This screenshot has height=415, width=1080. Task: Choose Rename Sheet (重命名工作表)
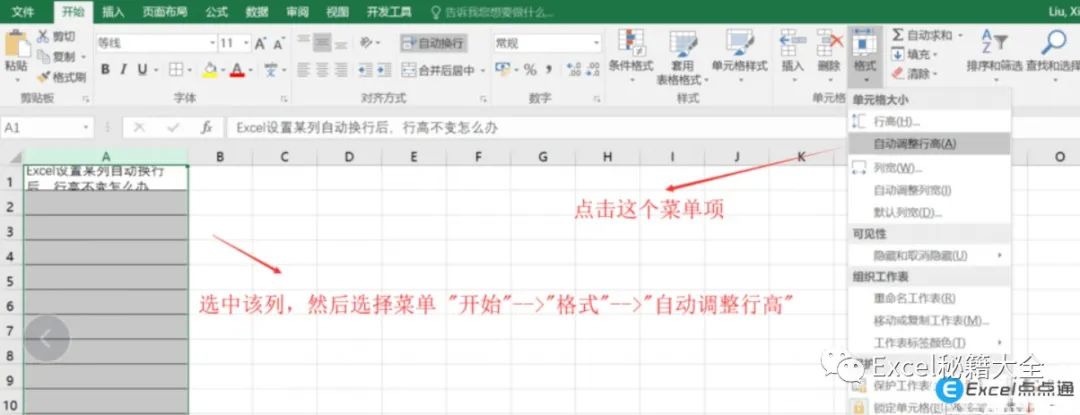click(929, 298)
